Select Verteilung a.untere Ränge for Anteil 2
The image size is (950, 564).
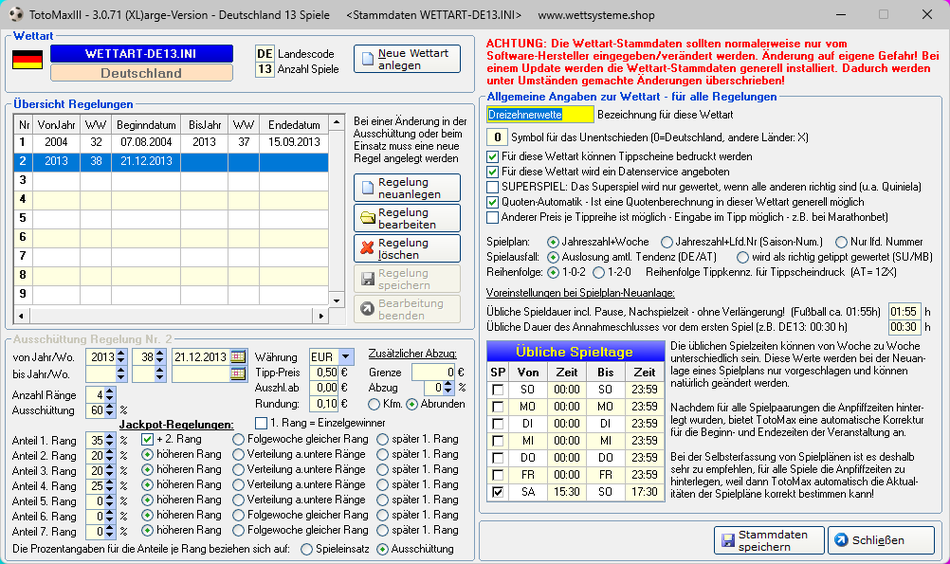pos(238,454)
